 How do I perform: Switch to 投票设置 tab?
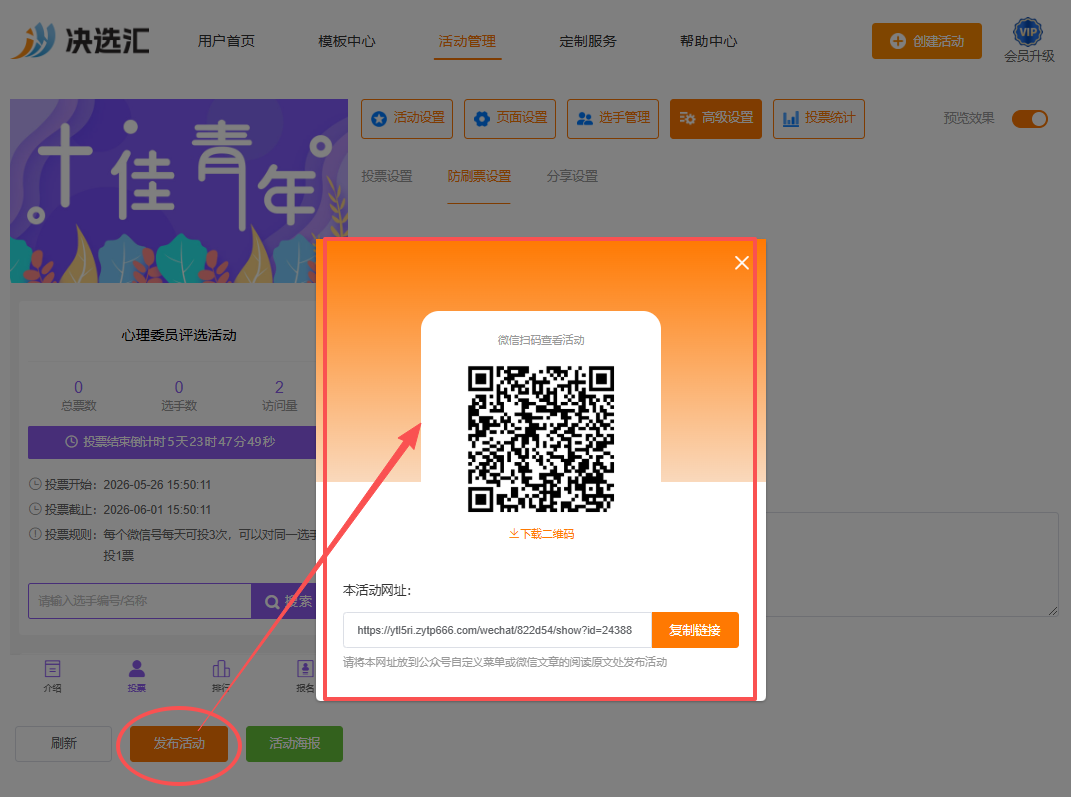pos(387,176)
